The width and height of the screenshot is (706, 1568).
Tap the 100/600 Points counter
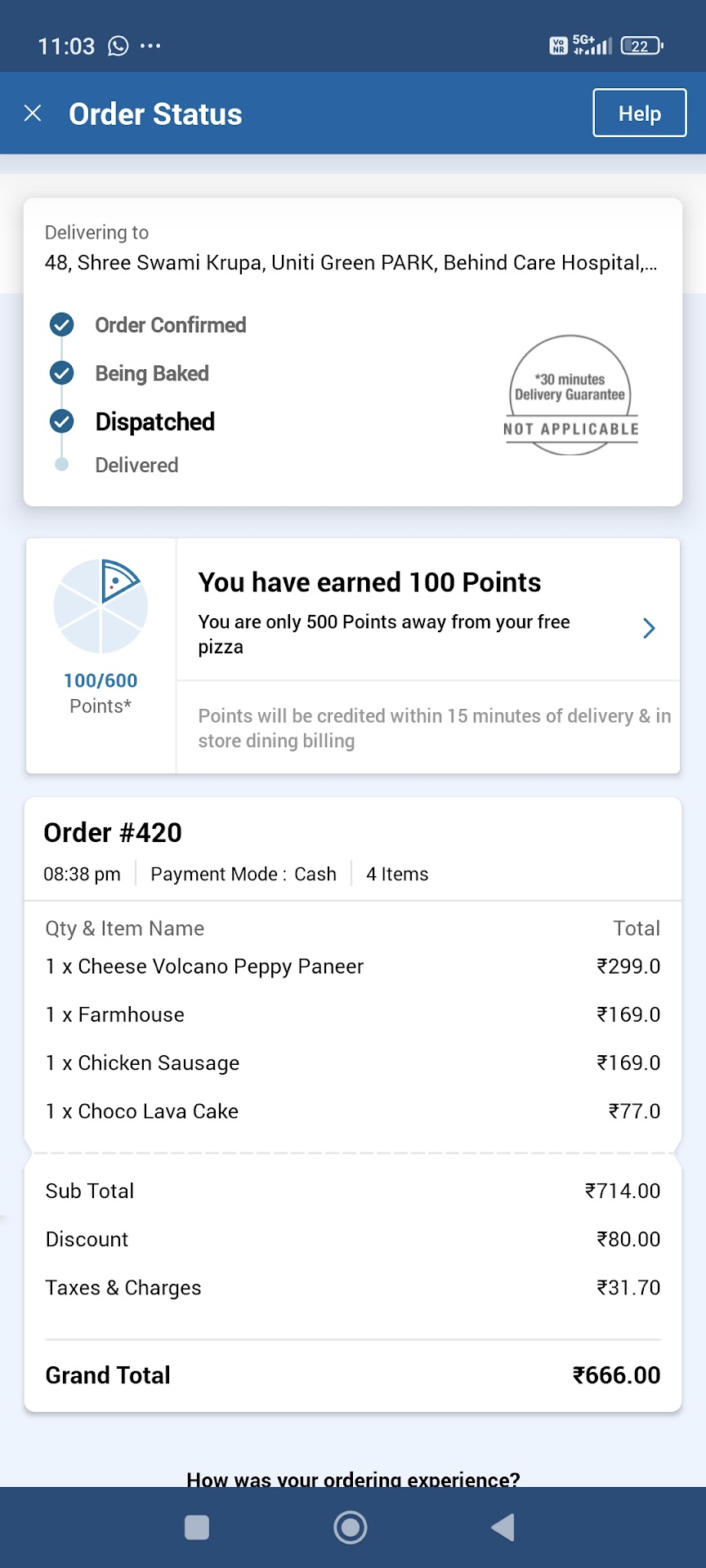click(101, 681)
